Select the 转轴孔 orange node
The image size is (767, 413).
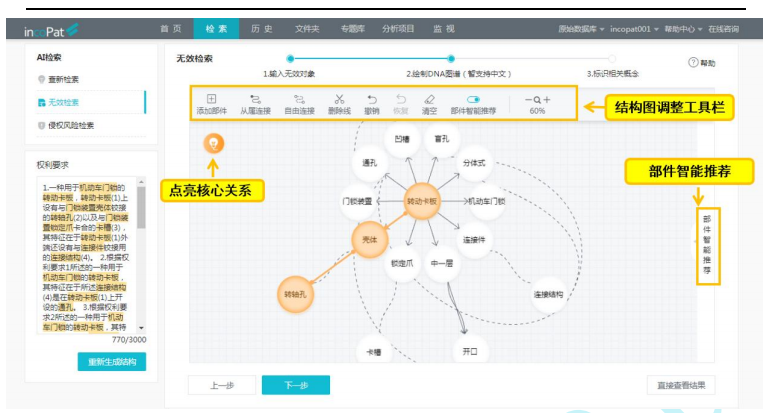295,294
